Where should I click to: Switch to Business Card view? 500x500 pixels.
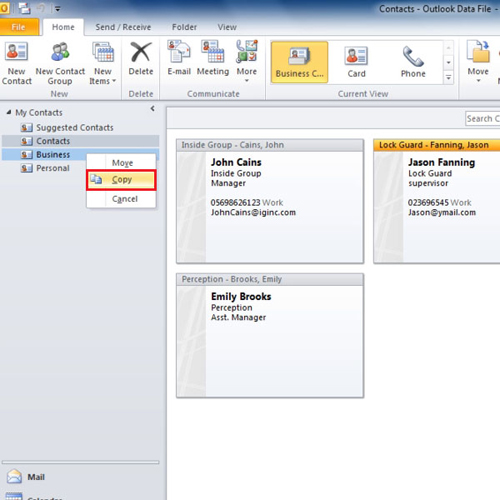click(x=299, y=62)
